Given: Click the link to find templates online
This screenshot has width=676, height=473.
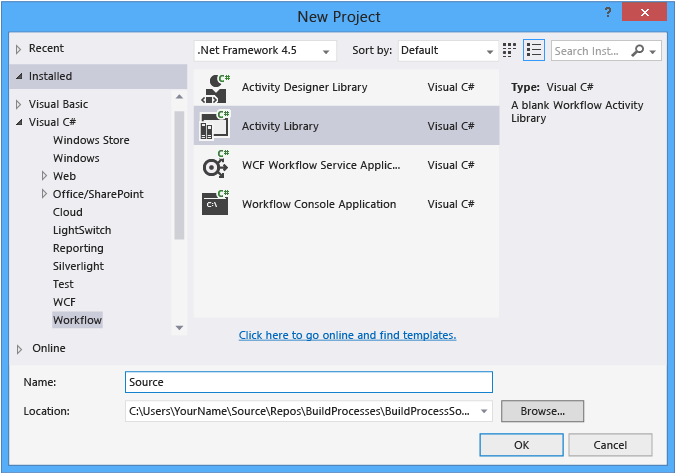Looking at the screenshot, I should (x=347, y=335).
